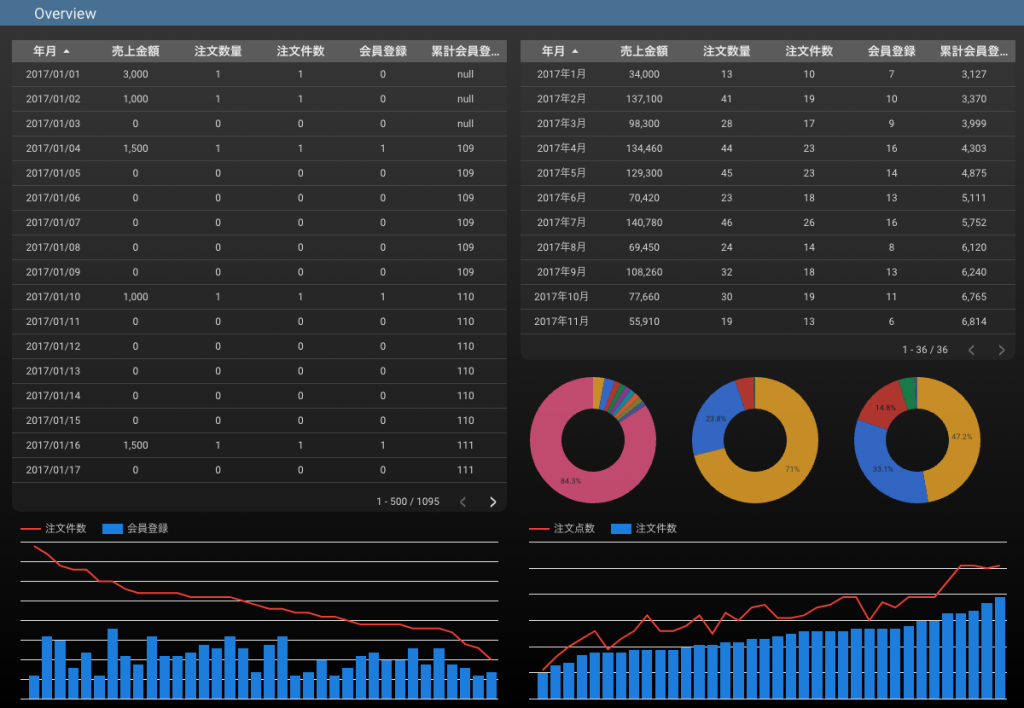Sort monthly table by 会員登録 column
Image resolution: width=1024 pixels, height=708 pixels.
click(891, 51)
